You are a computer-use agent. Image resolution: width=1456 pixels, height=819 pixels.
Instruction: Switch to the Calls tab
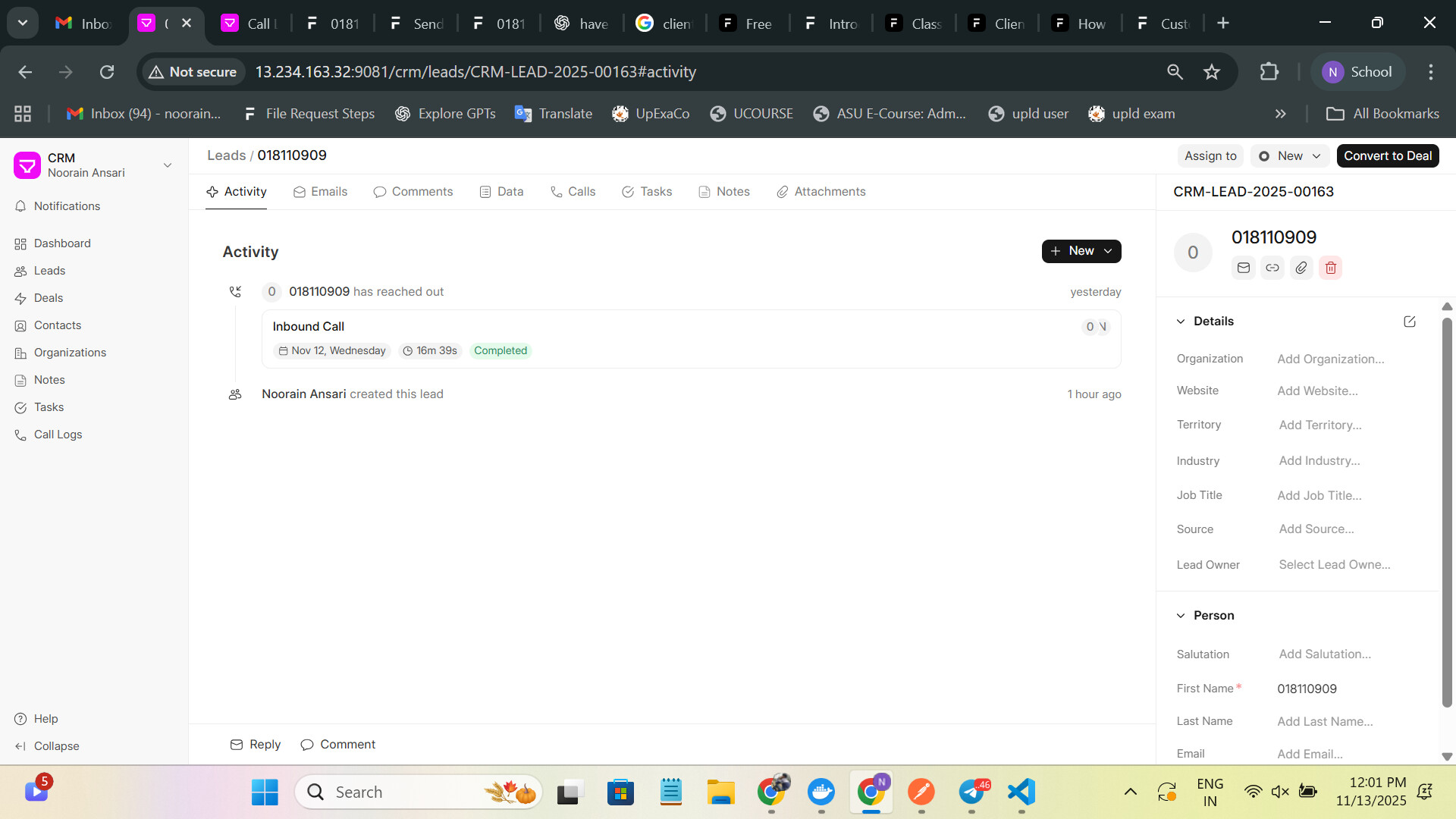(573, 192)
